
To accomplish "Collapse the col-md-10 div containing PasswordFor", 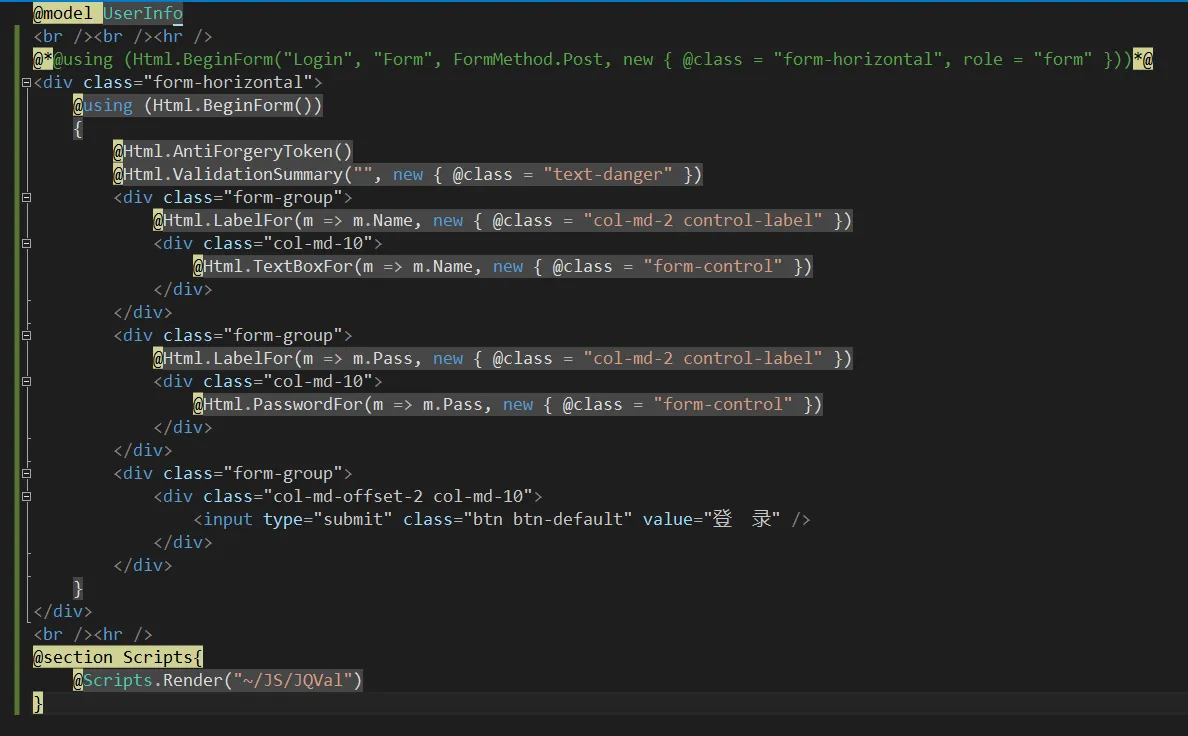I will point(26,382).
